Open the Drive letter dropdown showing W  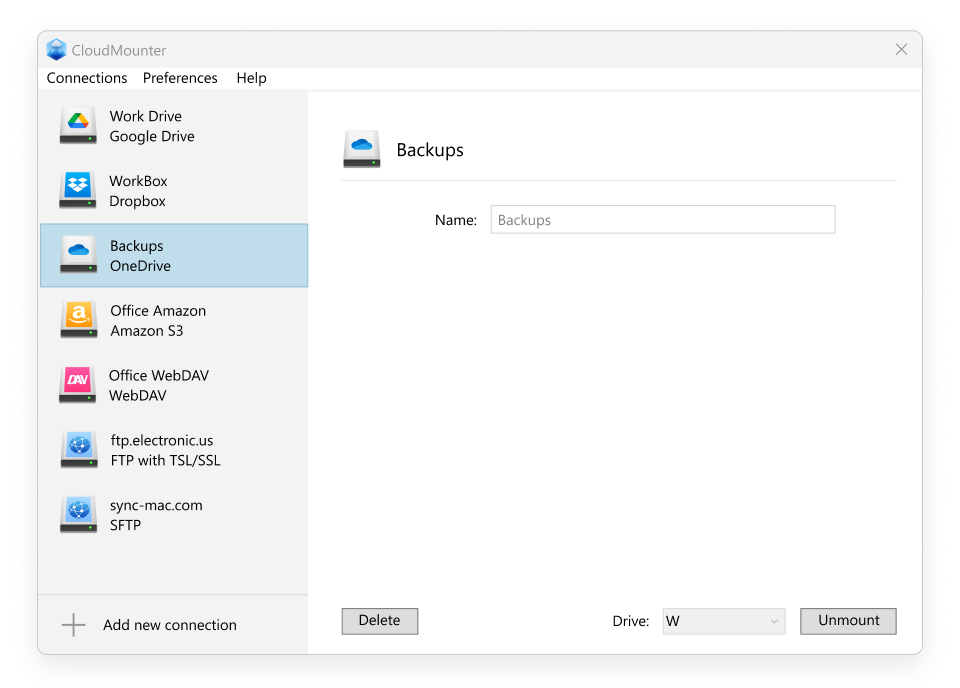click(722, 621)
